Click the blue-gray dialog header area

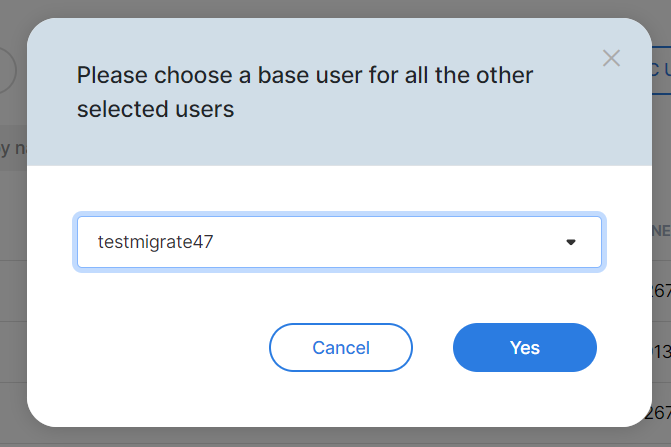[400, 140]
